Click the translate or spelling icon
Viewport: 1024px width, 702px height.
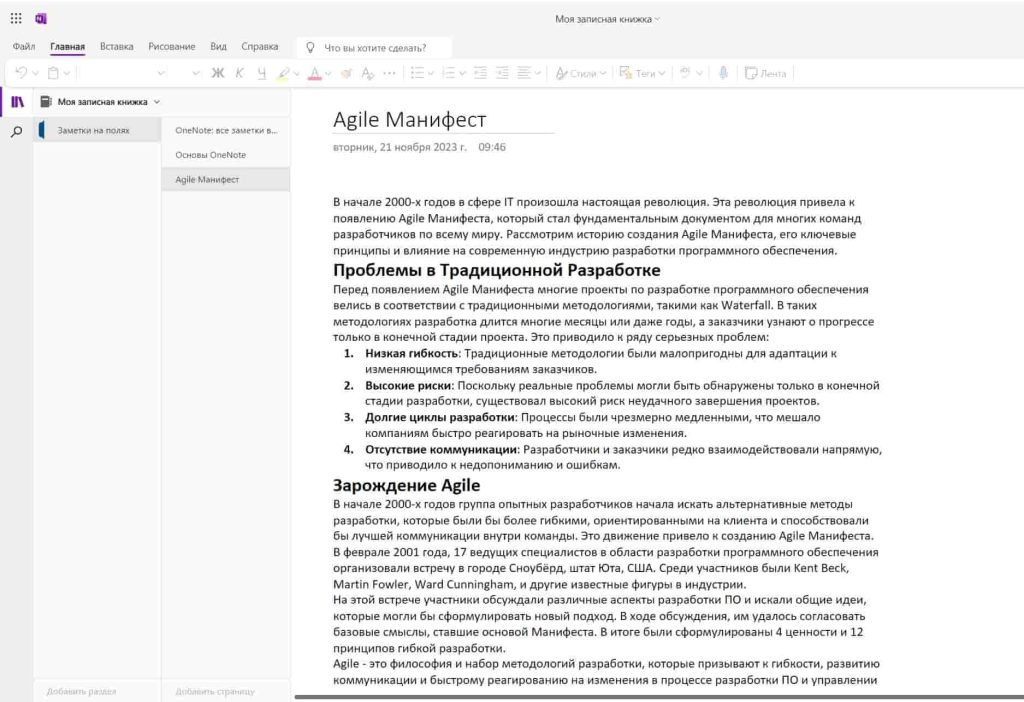point(685,73)
